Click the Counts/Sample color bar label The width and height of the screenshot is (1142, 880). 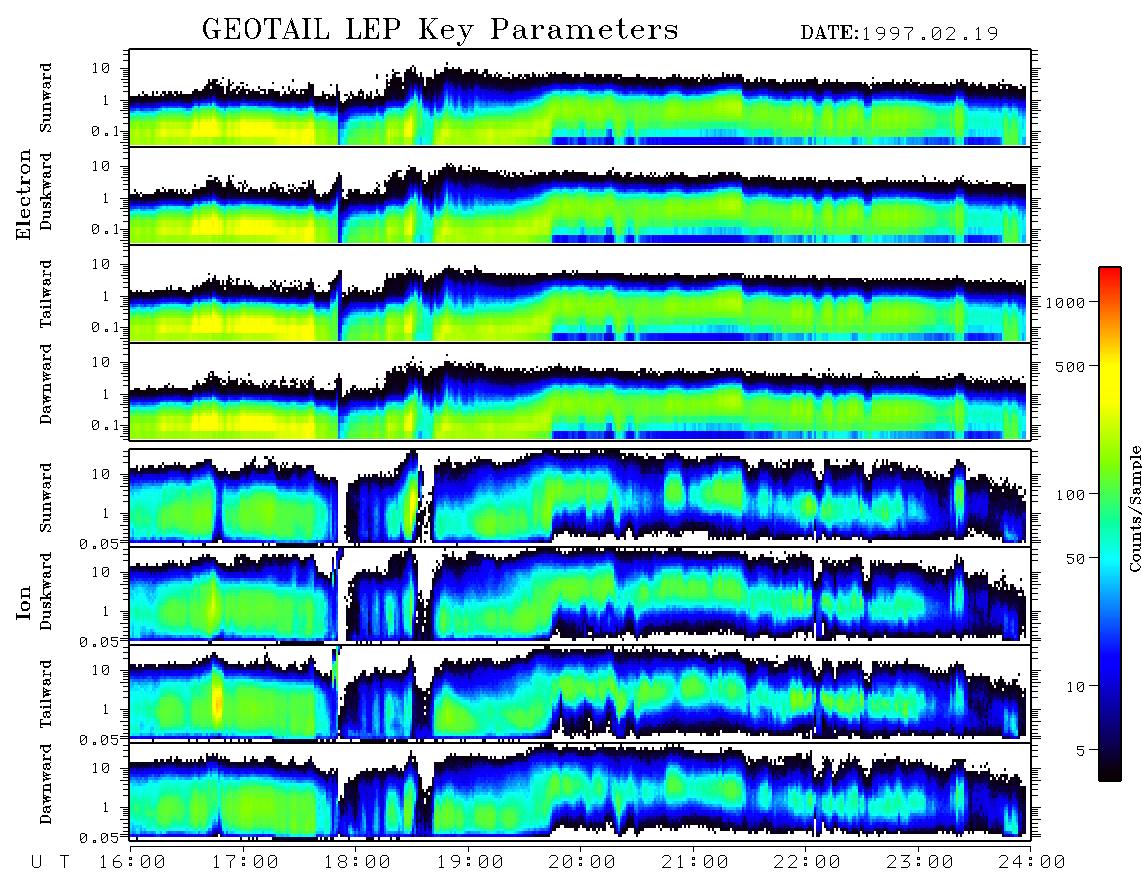tap(1134, 508)
